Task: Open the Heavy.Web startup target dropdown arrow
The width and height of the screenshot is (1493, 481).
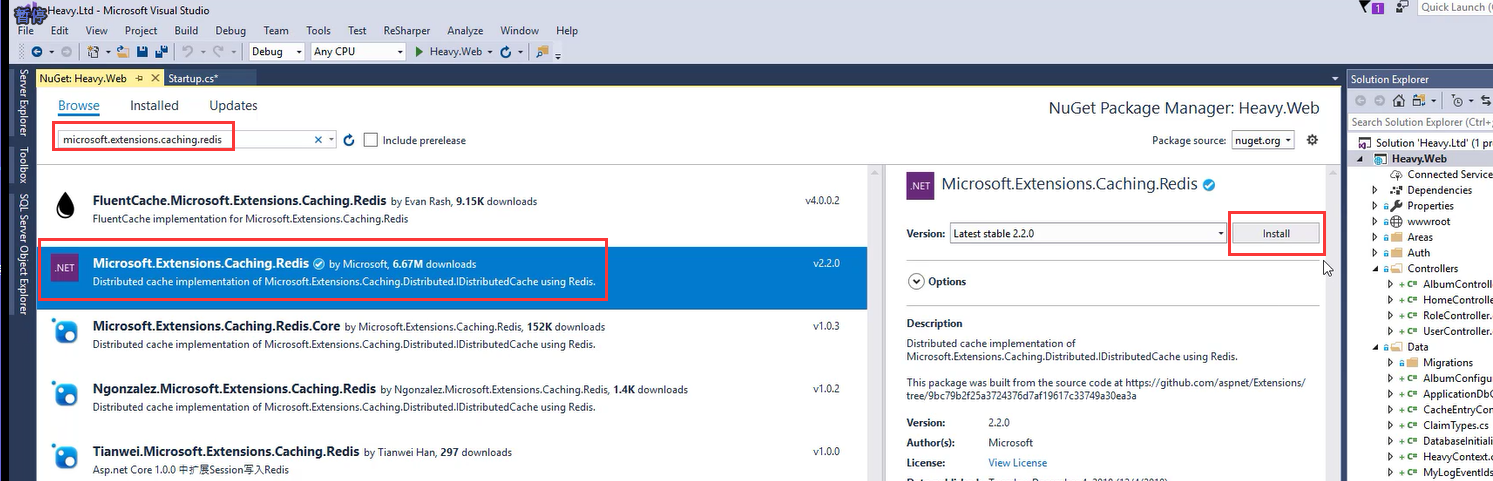Action: [490, 52]
